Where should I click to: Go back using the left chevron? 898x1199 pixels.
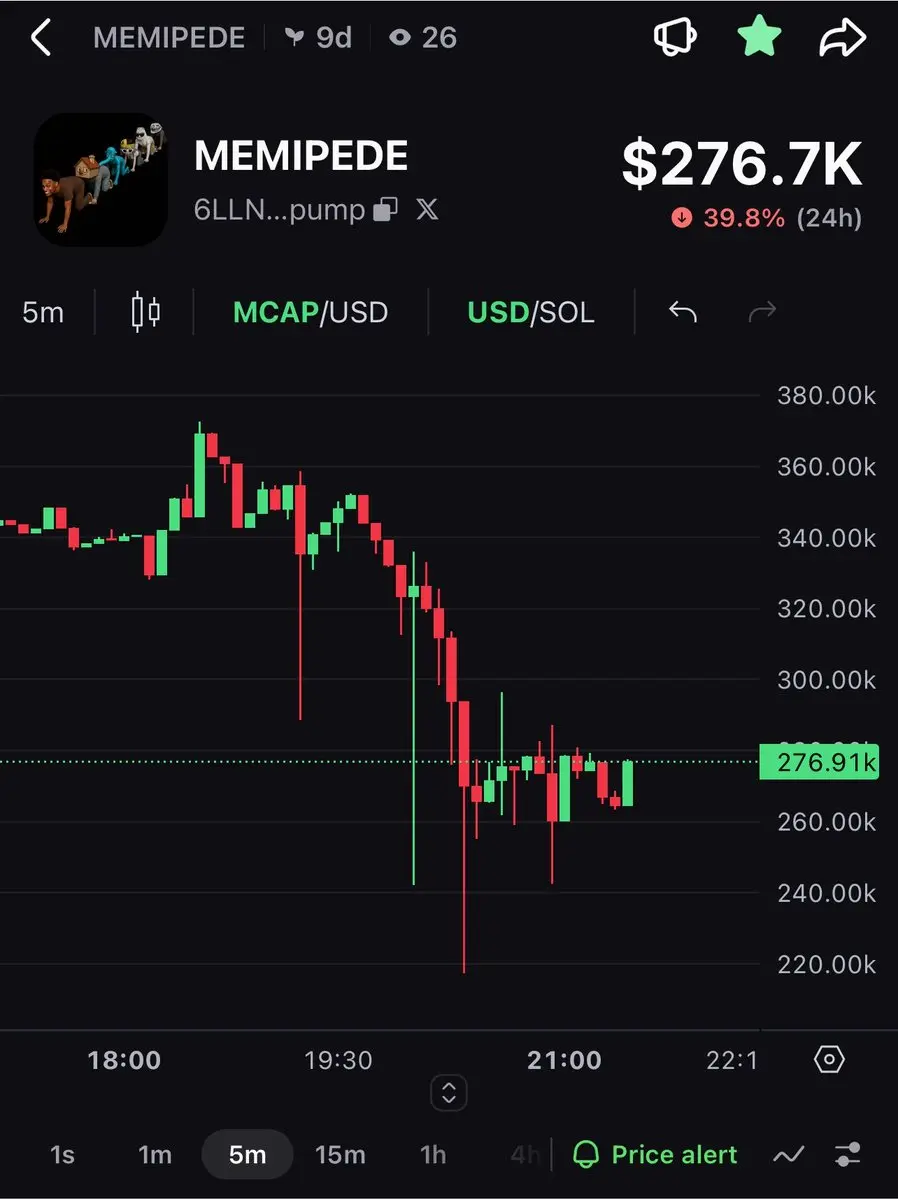point(41,37)
